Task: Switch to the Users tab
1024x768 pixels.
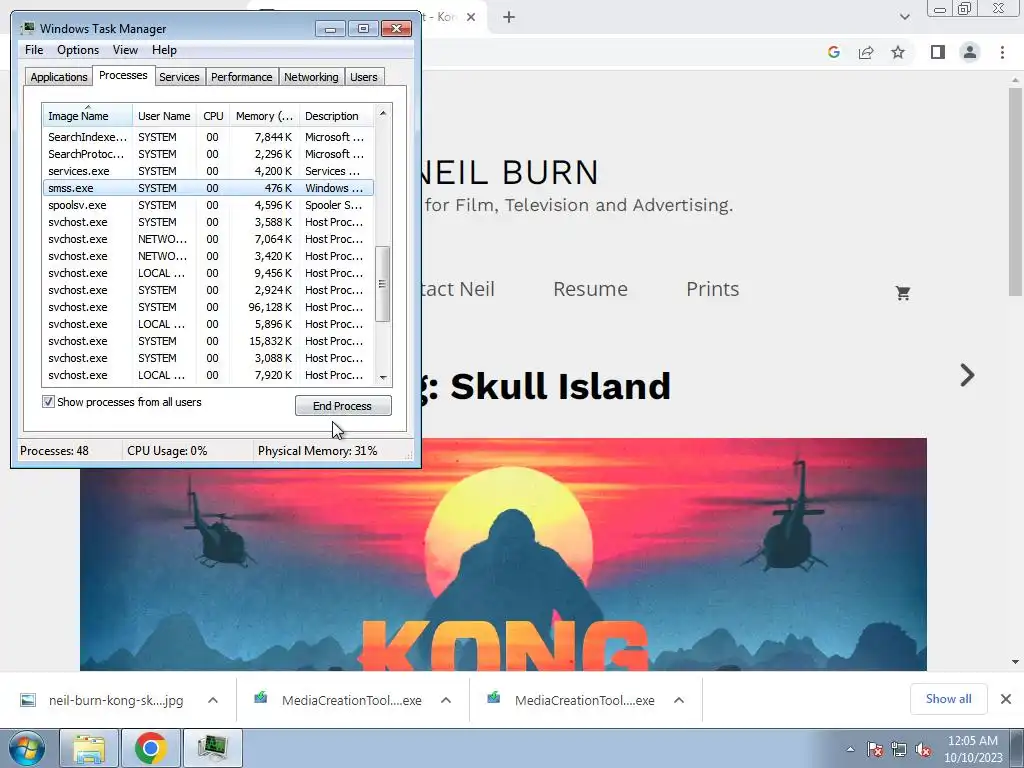Action: [x=364, y=76]
